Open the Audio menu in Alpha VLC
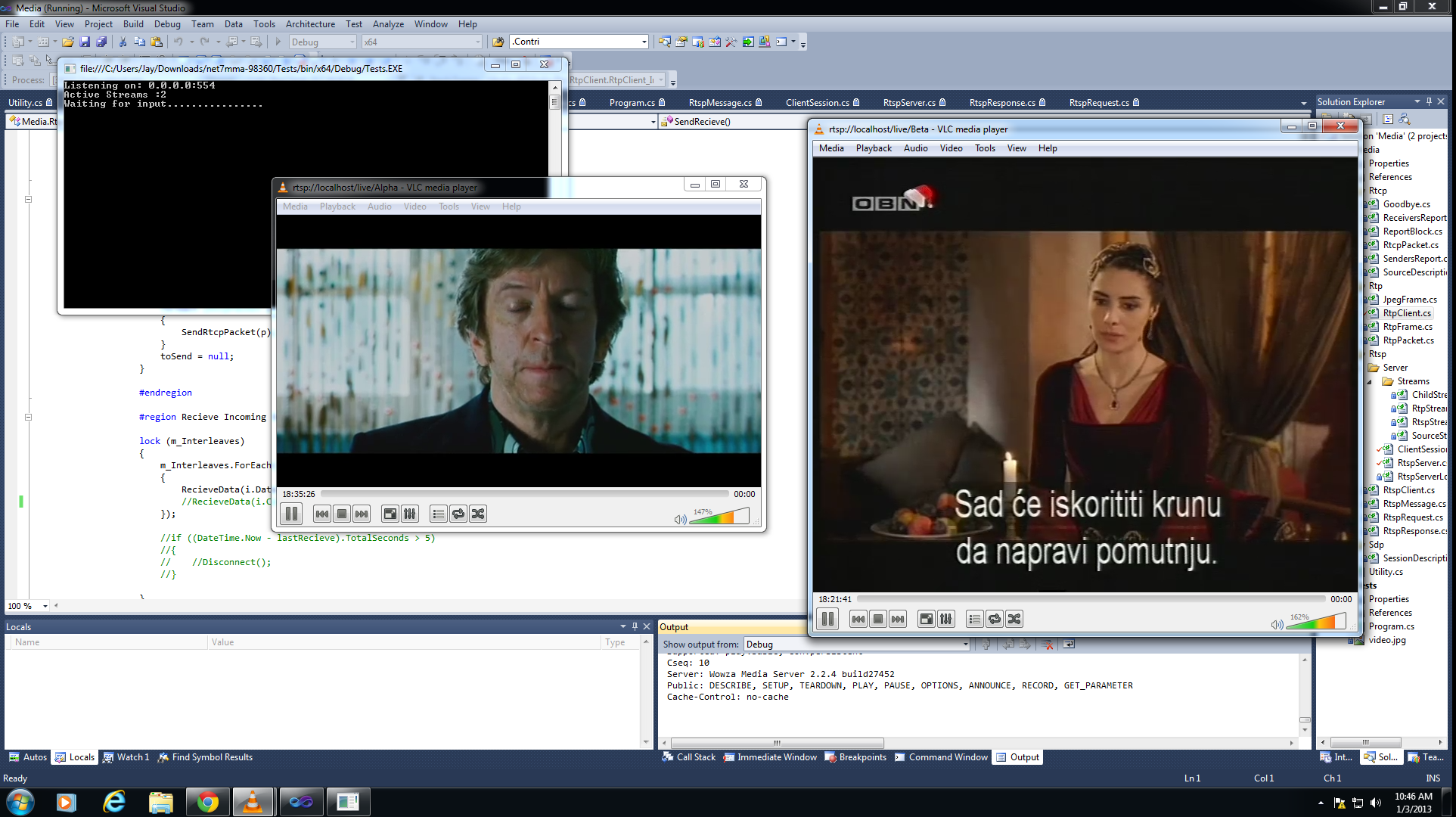Image resolution: width=1456 pixels, height=817 pixels. (x=379, y=207)
